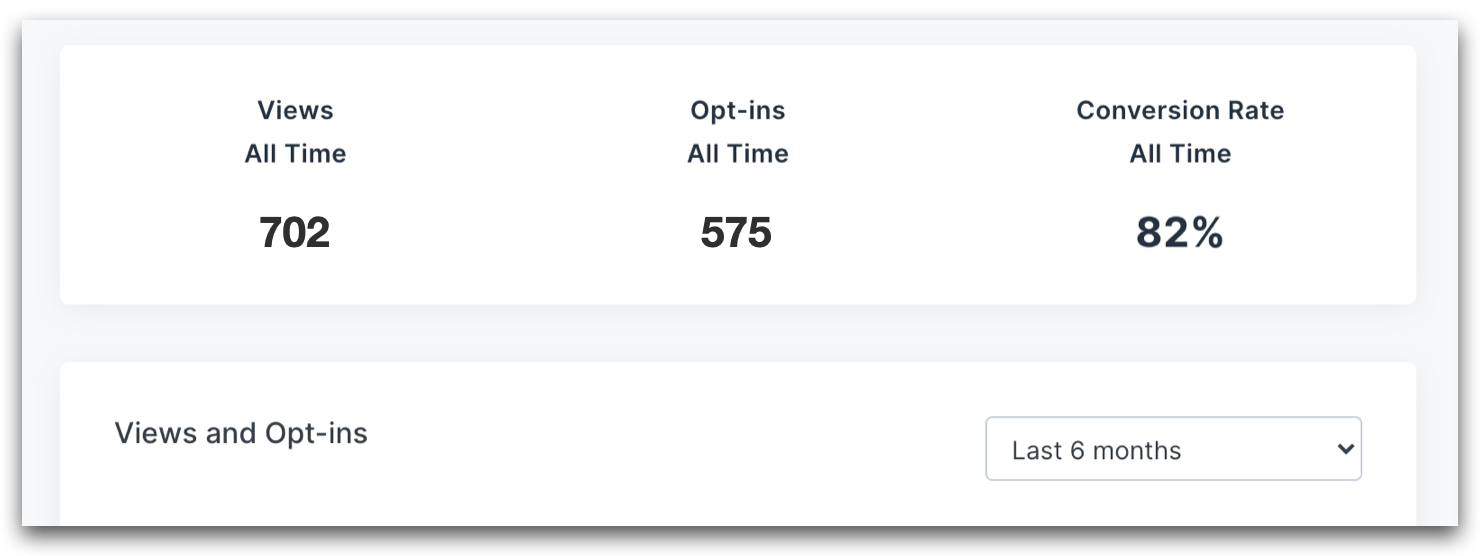This screenshot has height=556, width=1483.
Task: Click the 82% conversion rate value
Action: [x=1180, y=232]
